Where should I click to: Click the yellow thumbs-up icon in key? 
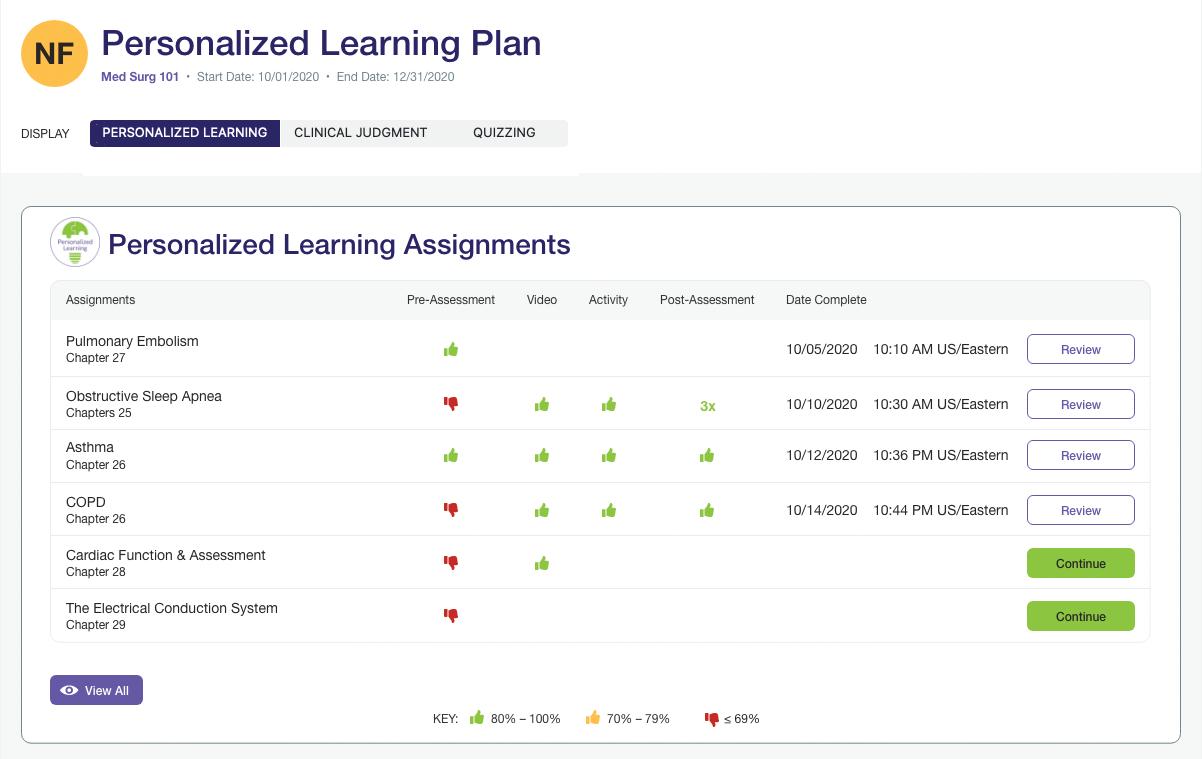click(593, 718)
